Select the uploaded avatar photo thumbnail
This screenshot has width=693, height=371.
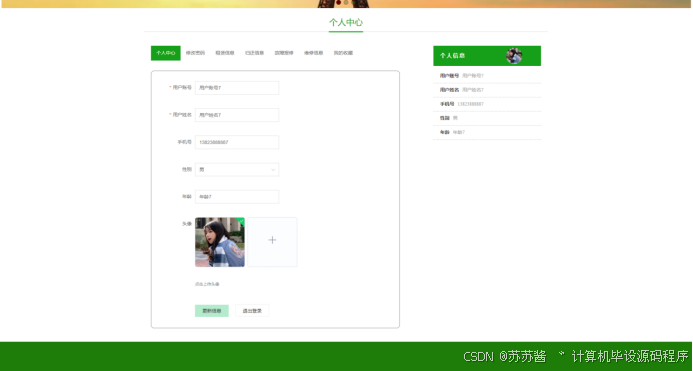pyautogui.click(x=220, y=242)
